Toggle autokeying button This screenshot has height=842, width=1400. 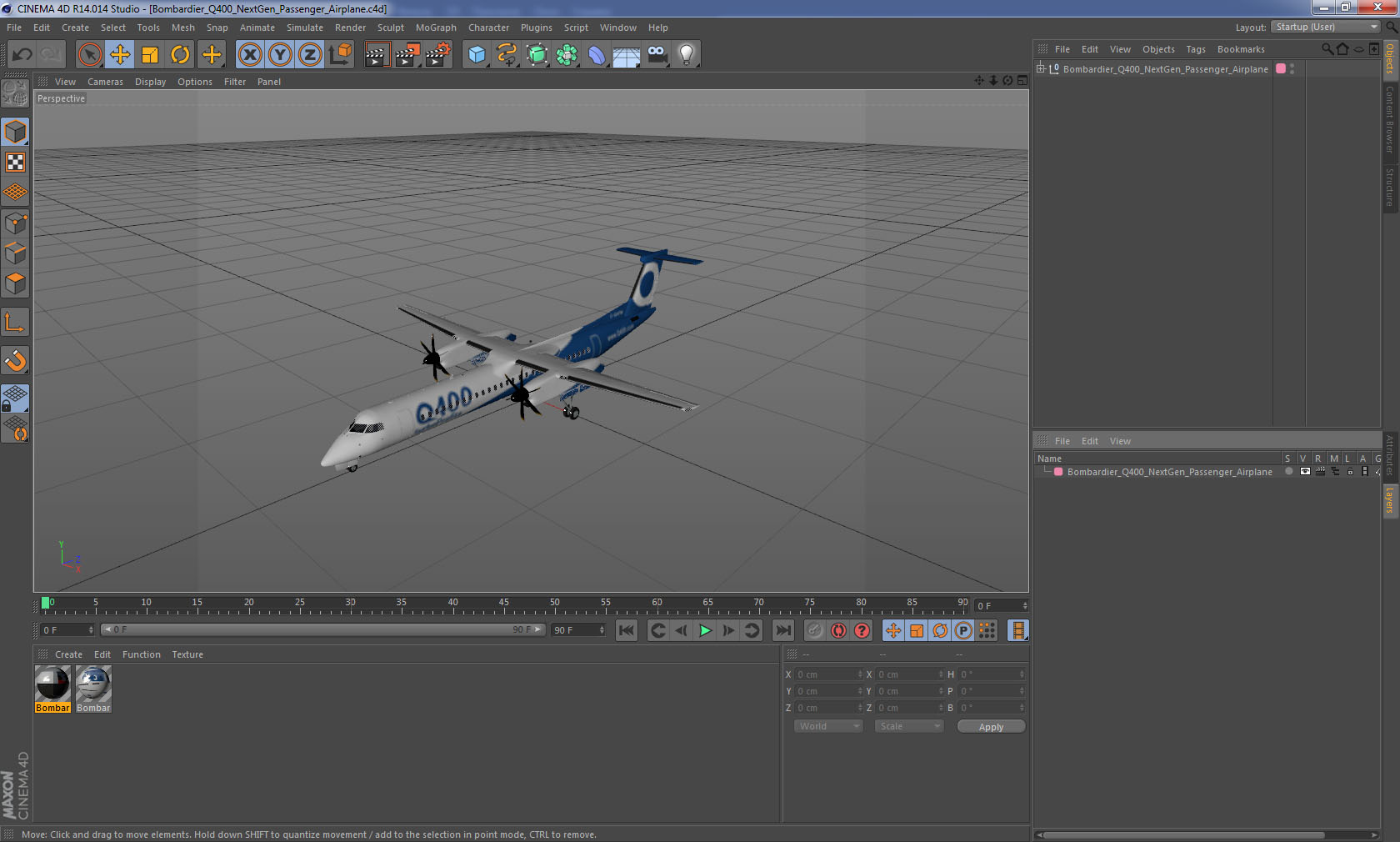click(838, 630)
